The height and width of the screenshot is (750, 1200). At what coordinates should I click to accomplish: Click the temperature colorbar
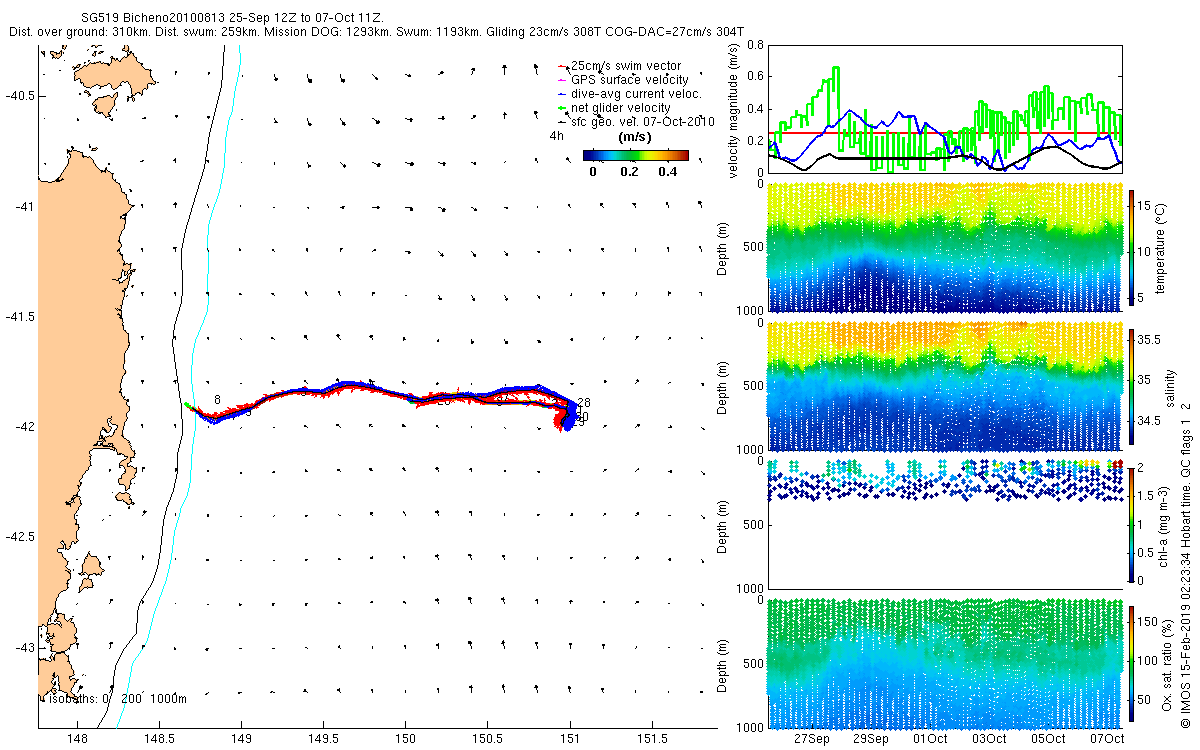pos(1132,249)
